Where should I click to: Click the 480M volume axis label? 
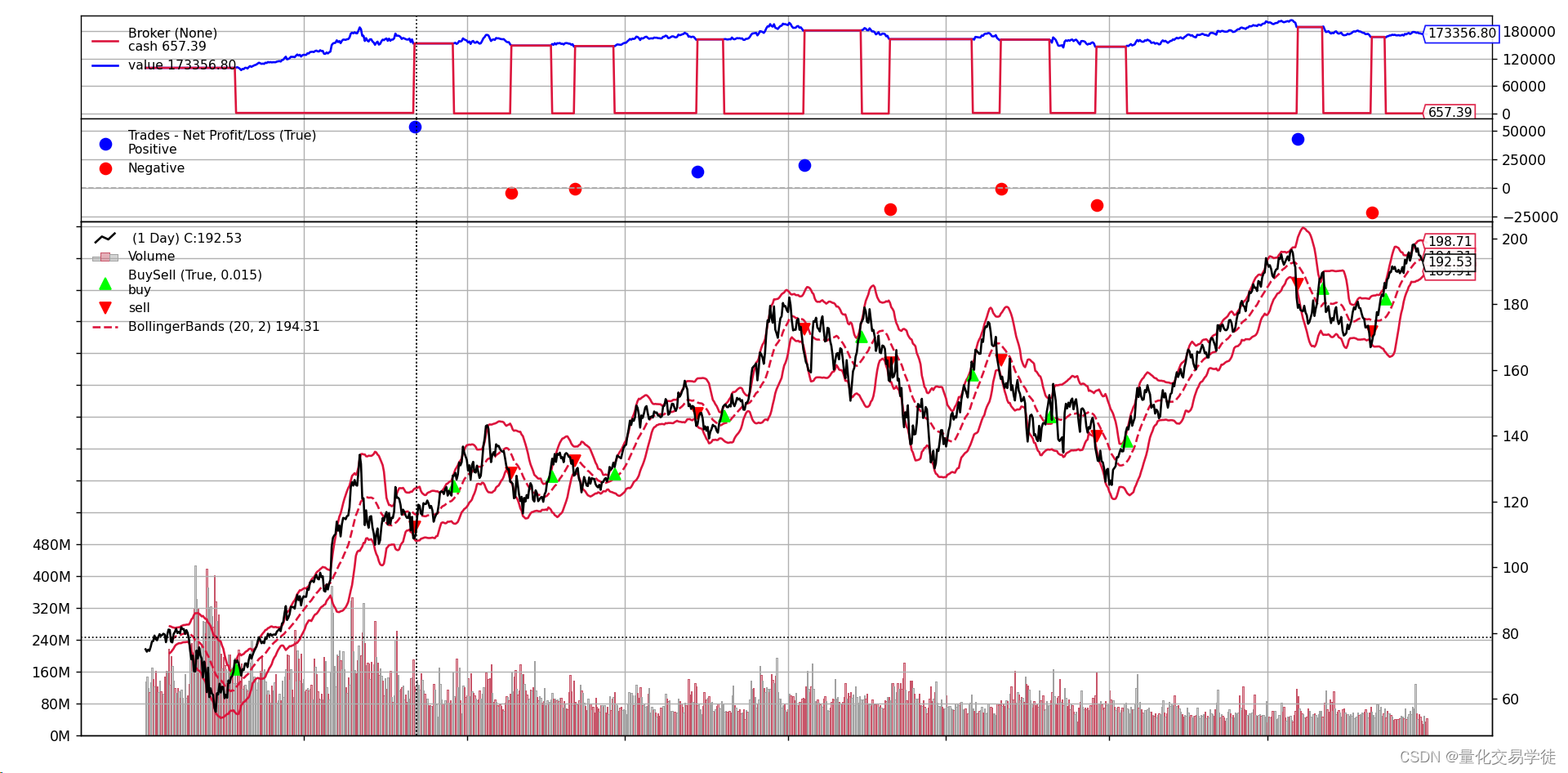coord(51,544)
